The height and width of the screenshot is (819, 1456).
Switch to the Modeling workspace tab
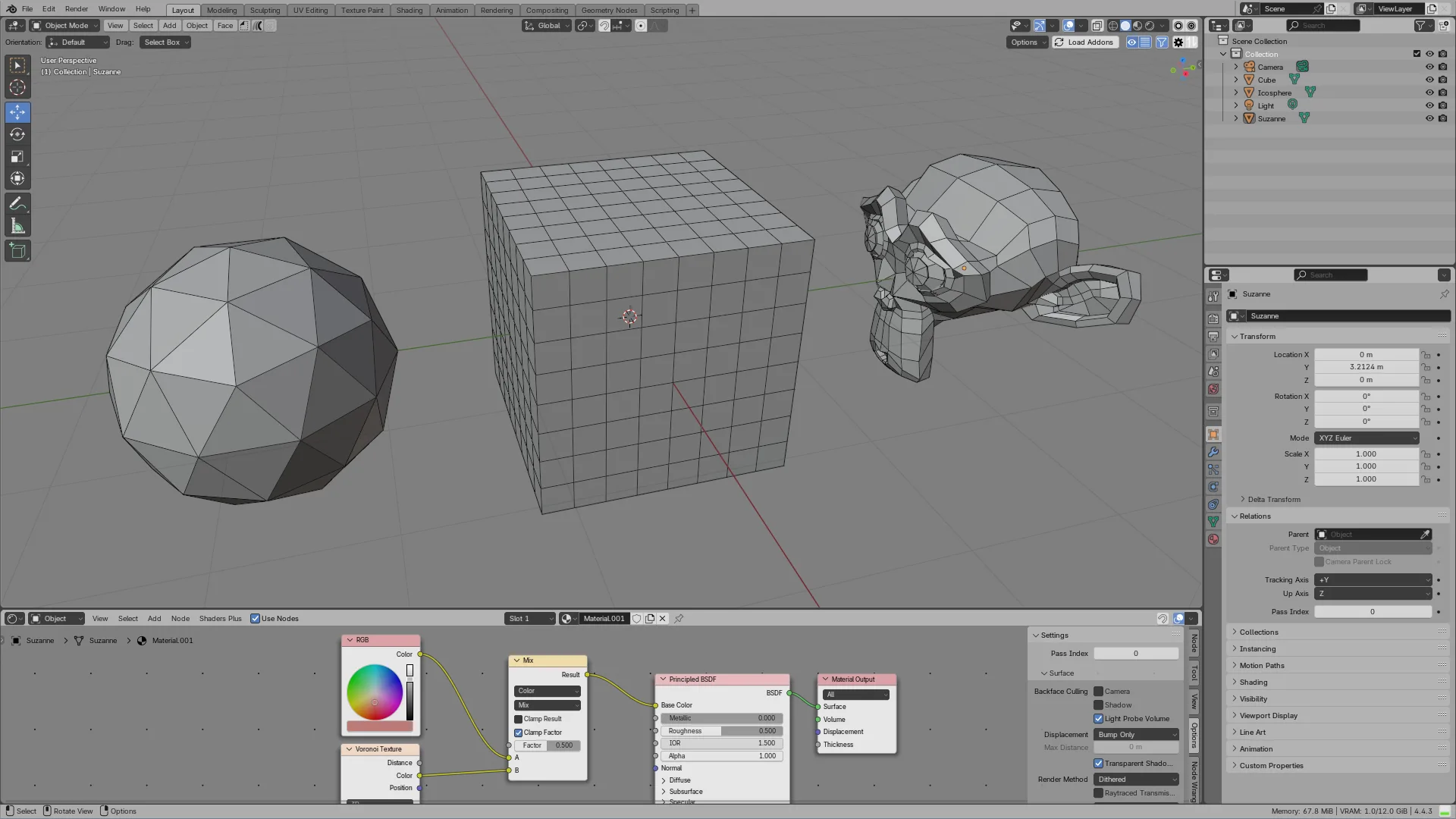[x=221, y=10]
